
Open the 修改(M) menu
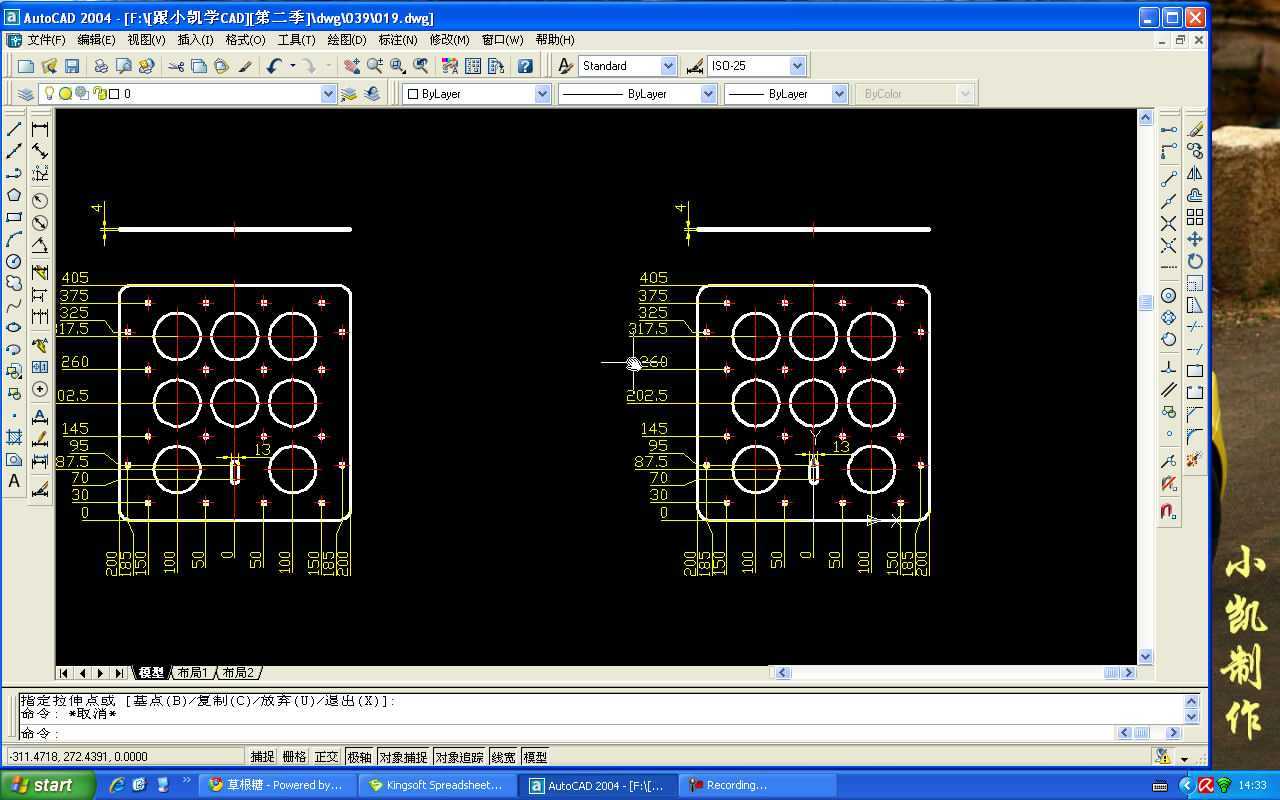pos(449,40)
